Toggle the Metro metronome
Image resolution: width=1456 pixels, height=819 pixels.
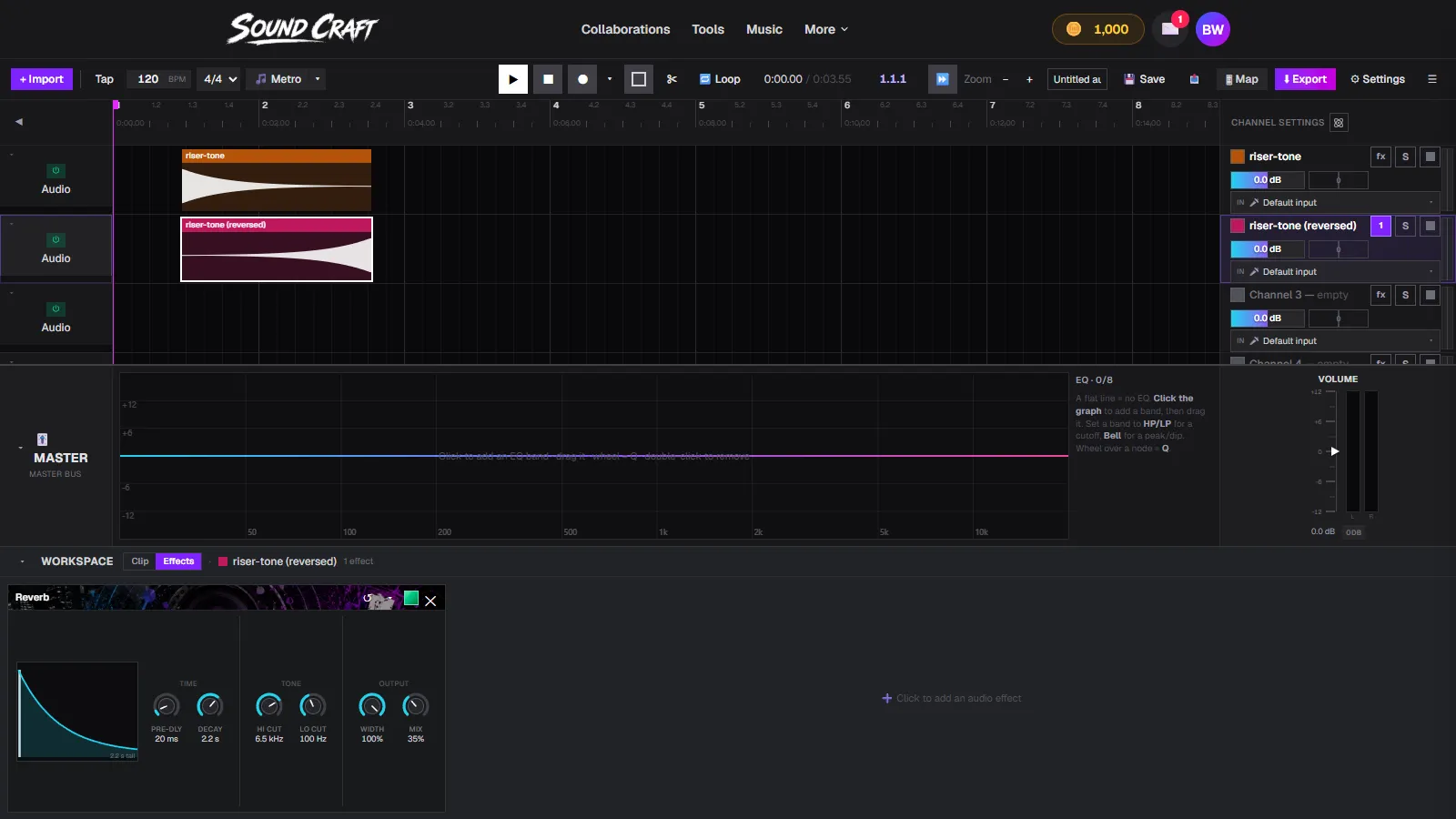click(x=278, y=79)
